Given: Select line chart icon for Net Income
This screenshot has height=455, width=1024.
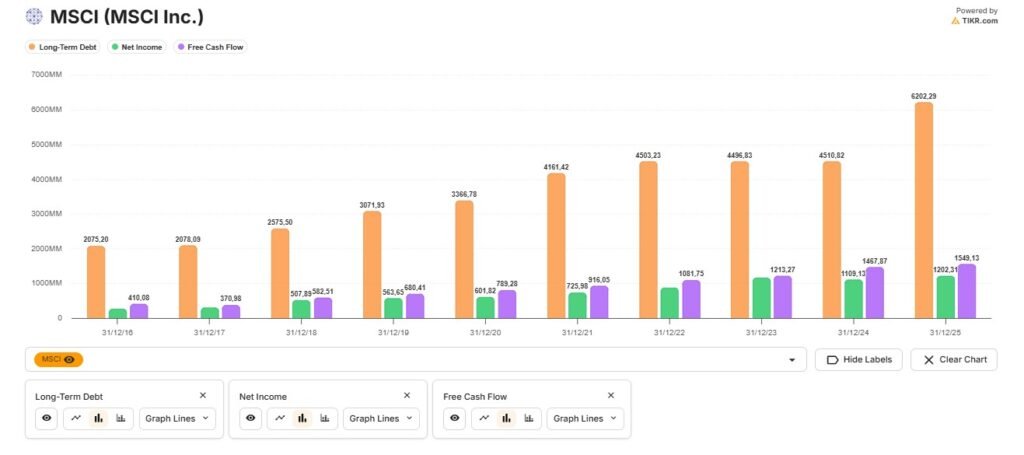Looking at the screenshot, I should (x=280, y=418).
